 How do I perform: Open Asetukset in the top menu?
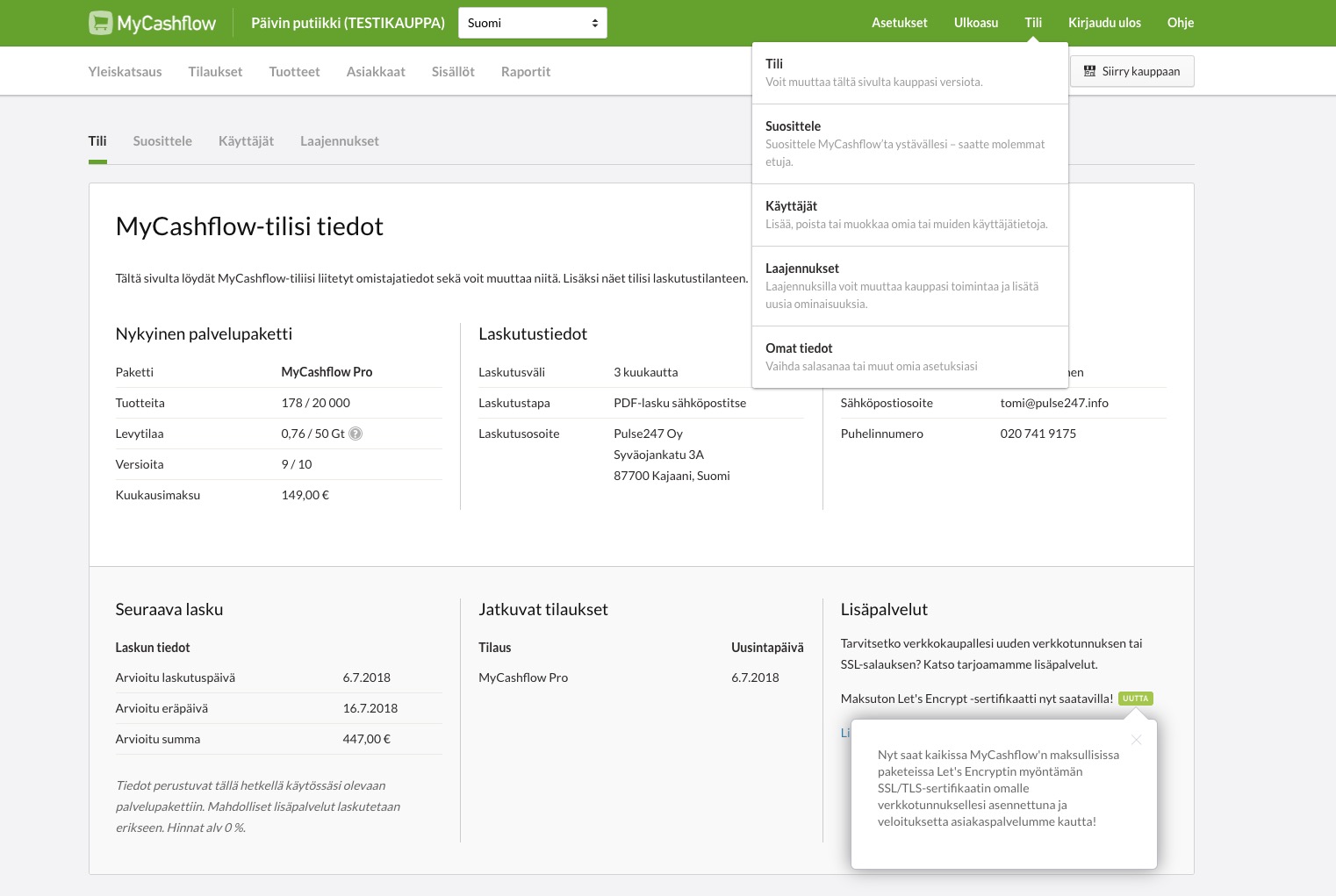coord(899,23)
